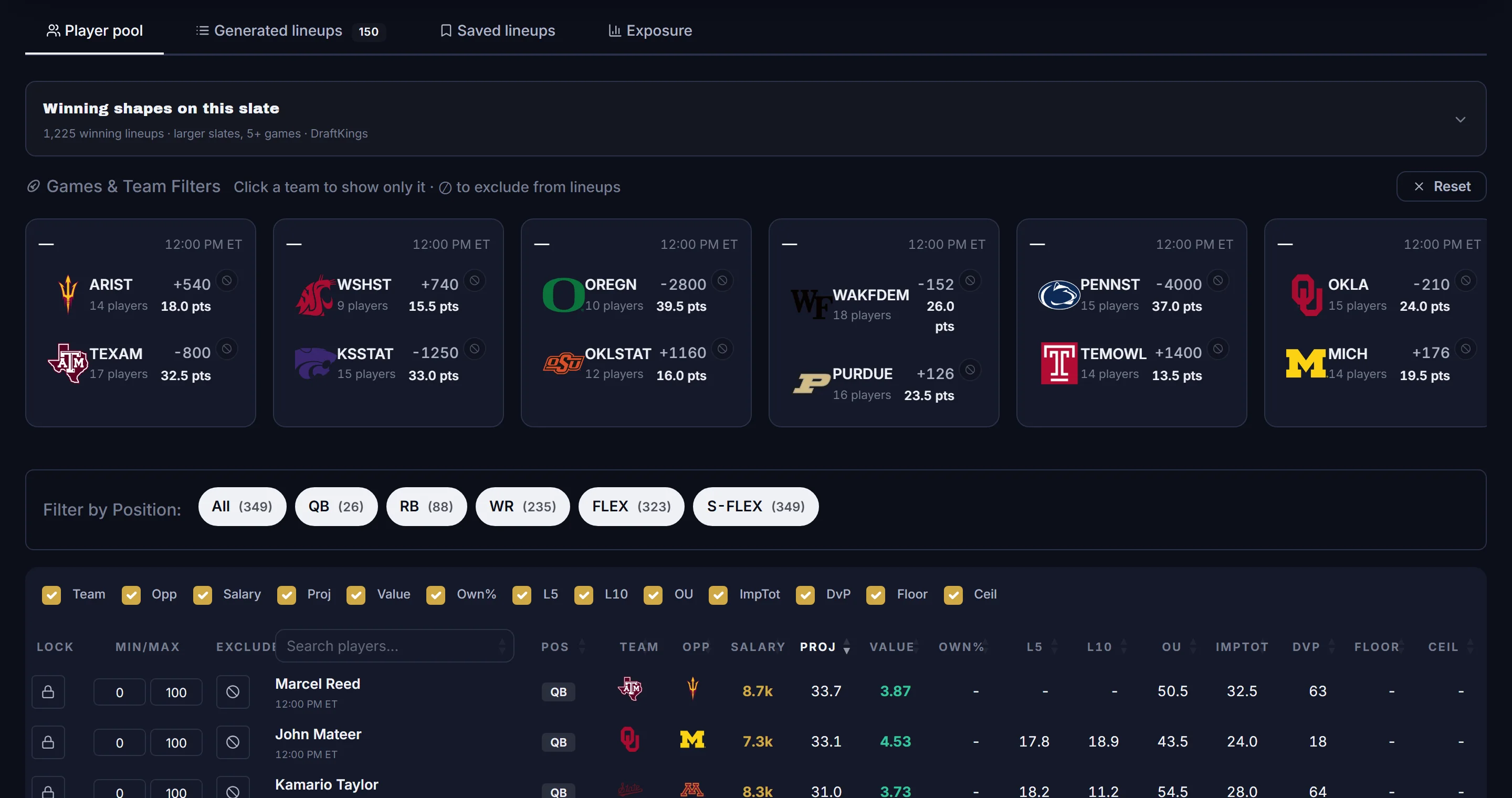
Task: Uncheck the Salary column checkbox
Action: pos(203,595)
